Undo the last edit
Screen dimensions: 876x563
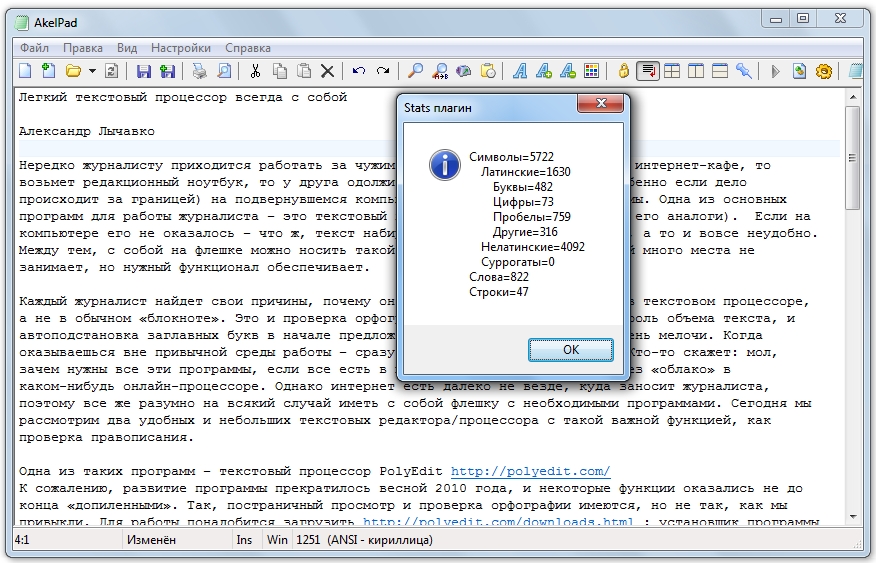pyautogui.click(x=359, y=71)
